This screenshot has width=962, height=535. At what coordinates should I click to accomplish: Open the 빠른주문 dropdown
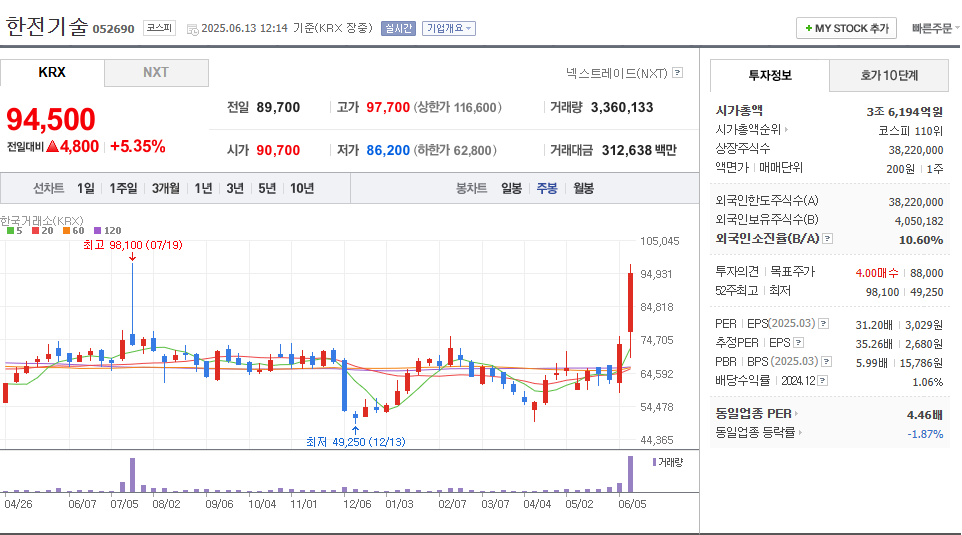pyautogui.click(x=935, y=28)
